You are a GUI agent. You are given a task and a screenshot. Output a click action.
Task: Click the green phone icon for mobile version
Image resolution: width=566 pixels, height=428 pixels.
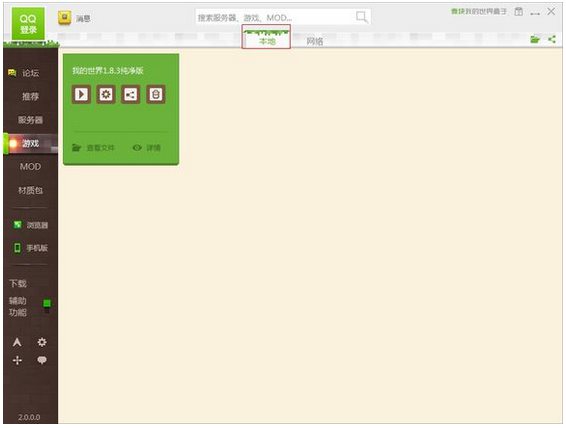click(x=17, y=248)
